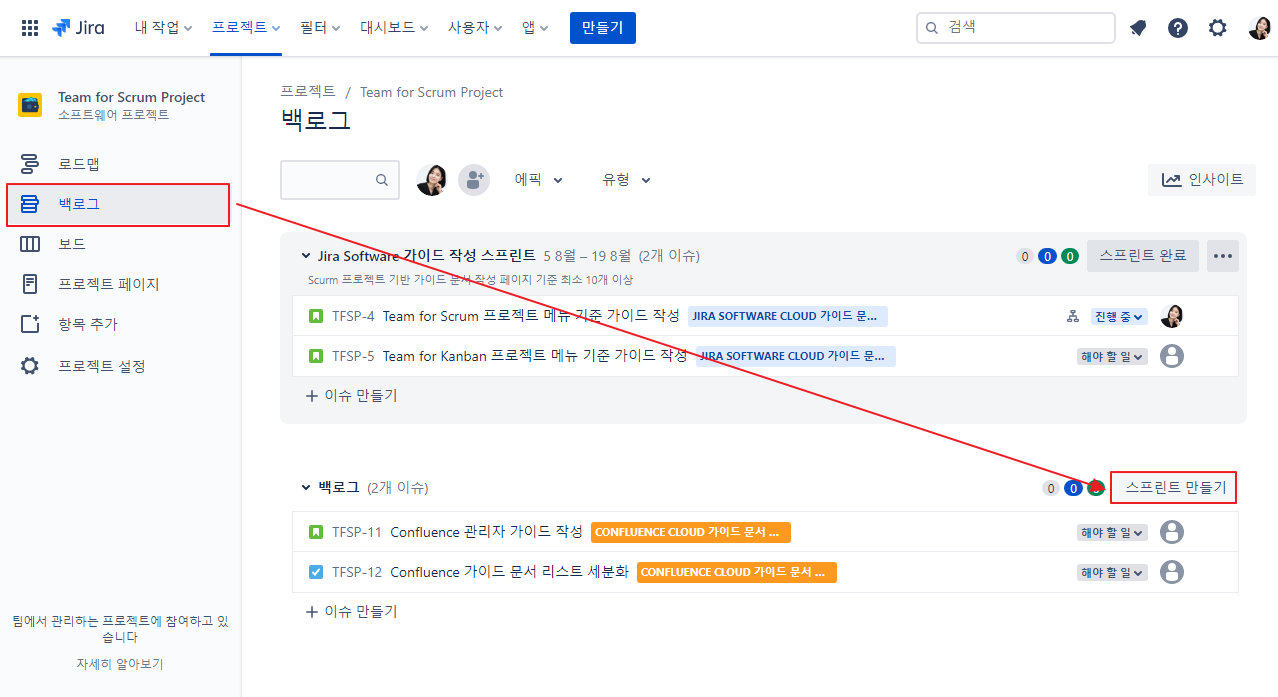Open issue key TFSP-4
Image resolution: width=1278 pixels, height=697 pixels.
[x=353, y=316]
